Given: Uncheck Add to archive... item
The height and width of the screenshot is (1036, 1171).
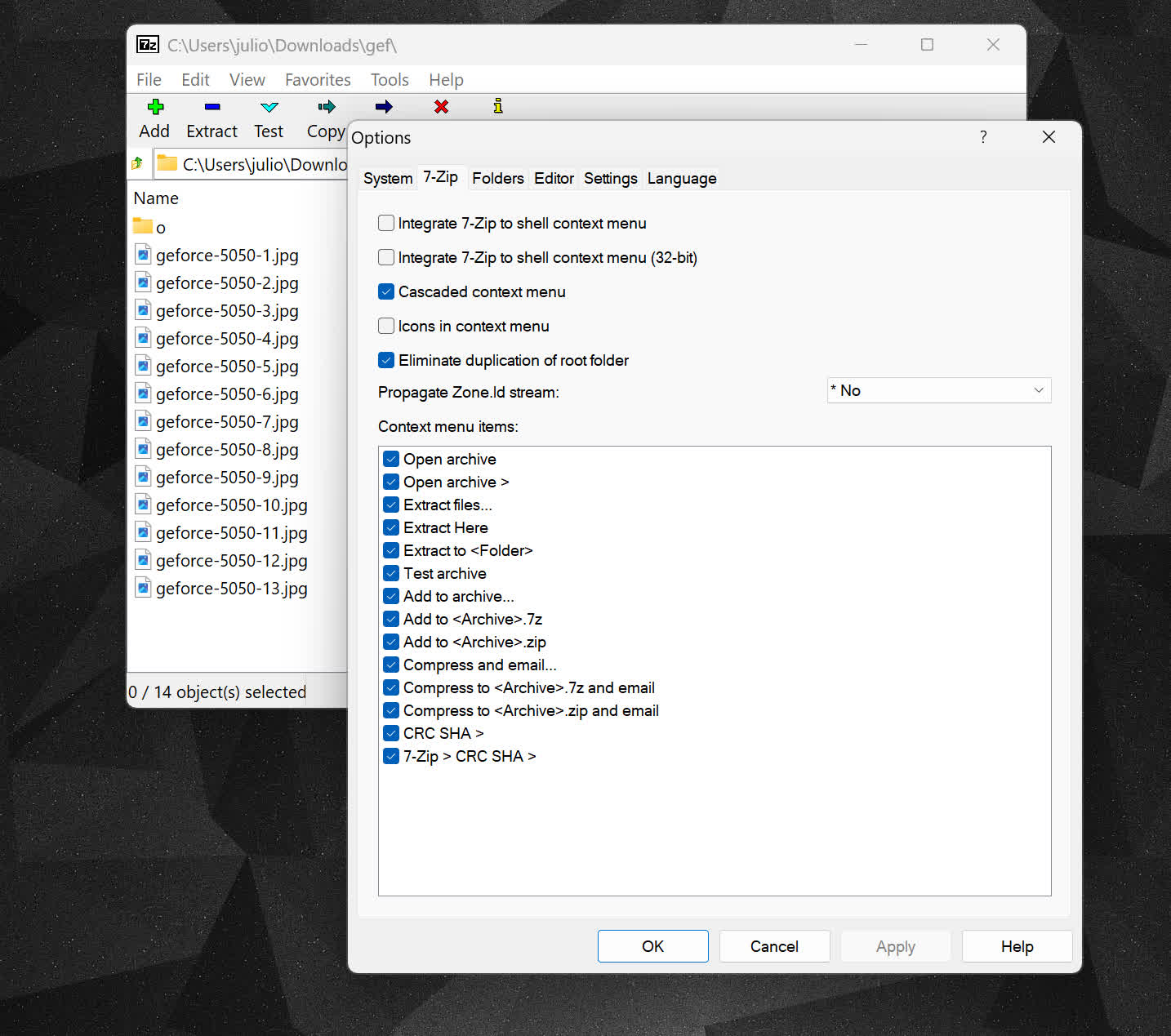Looking at the screenshot, I should (x=391, y=596).
